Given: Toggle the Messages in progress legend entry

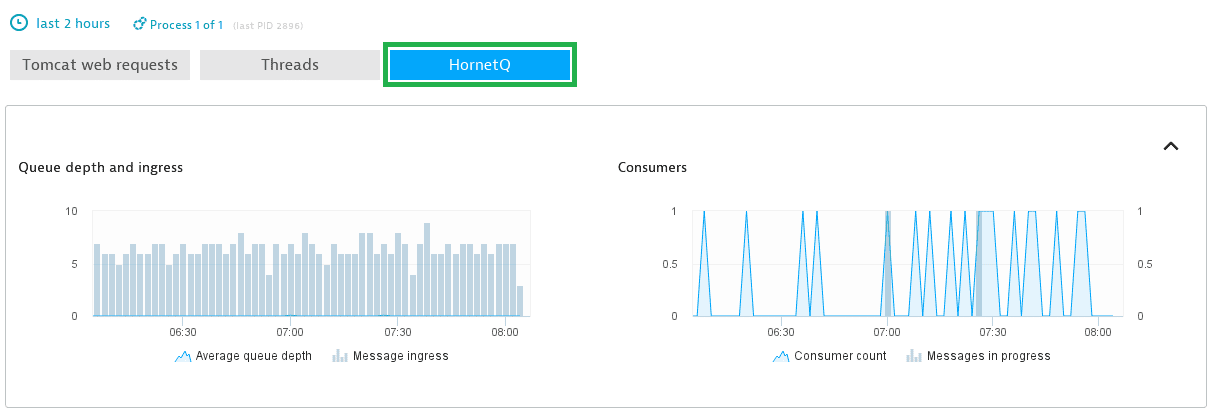Looking at the screenshot, I should 979,356.
